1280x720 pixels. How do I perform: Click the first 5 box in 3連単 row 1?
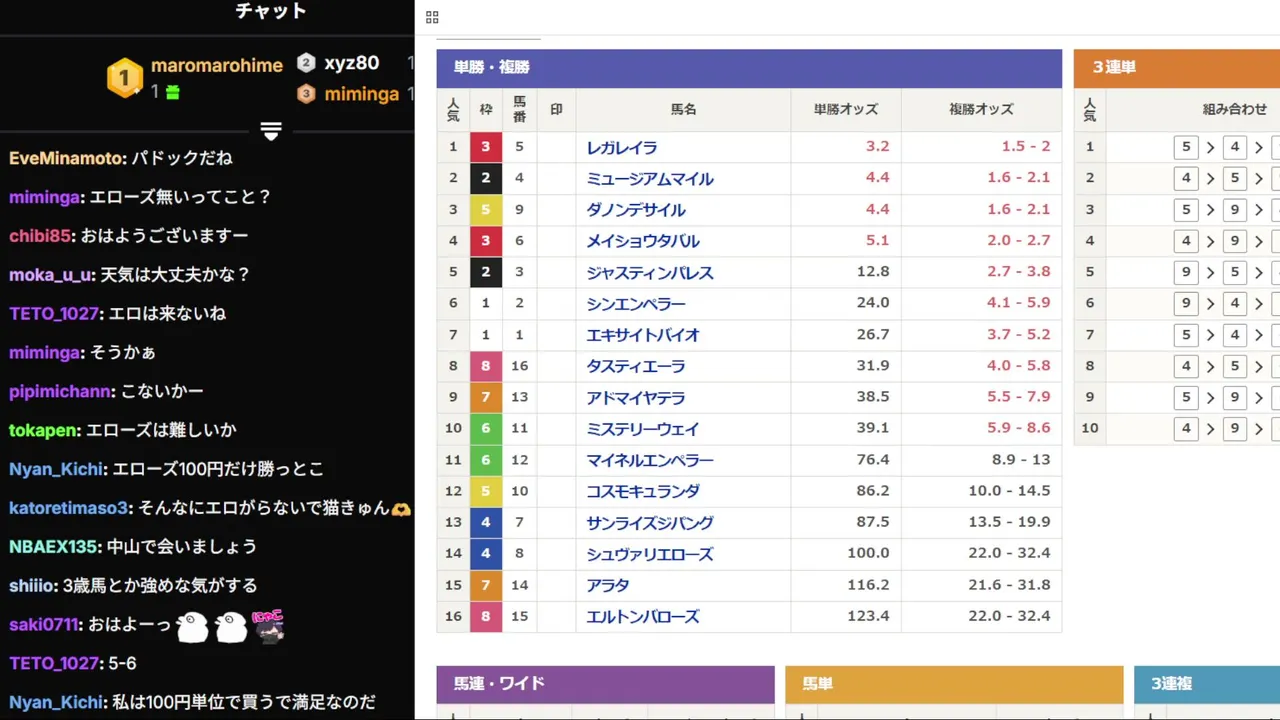(x=1186, y=147)
